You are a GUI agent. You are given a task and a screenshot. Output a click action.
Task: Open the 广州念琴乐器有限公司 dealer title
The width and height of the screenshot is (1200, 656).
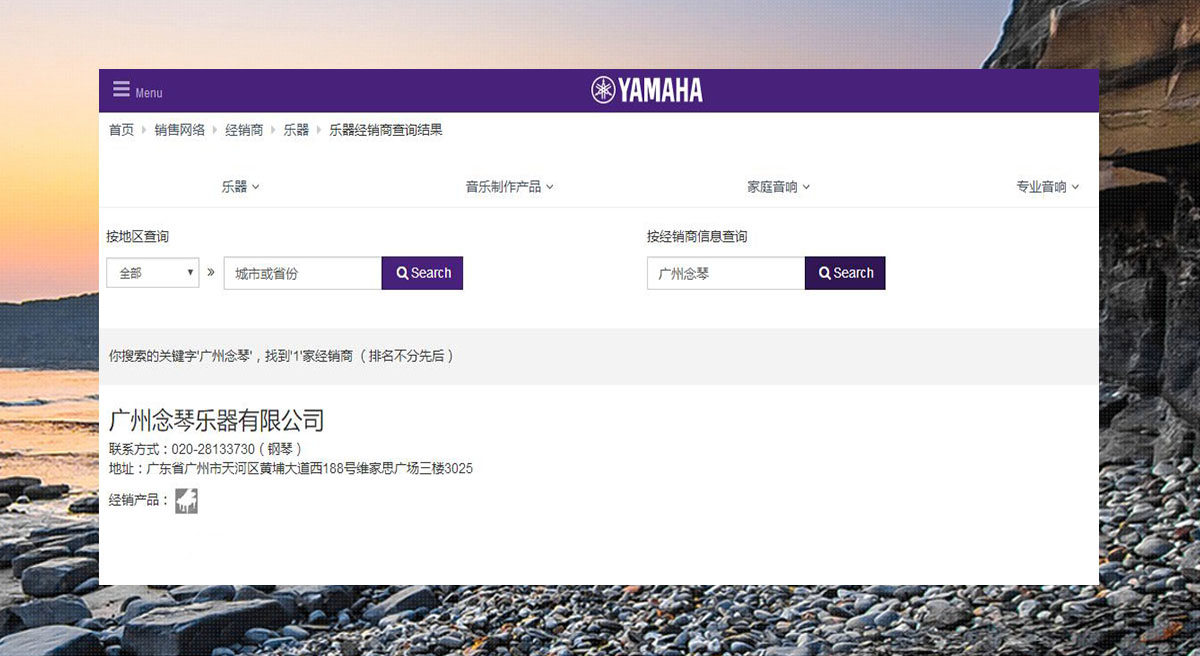216,420
